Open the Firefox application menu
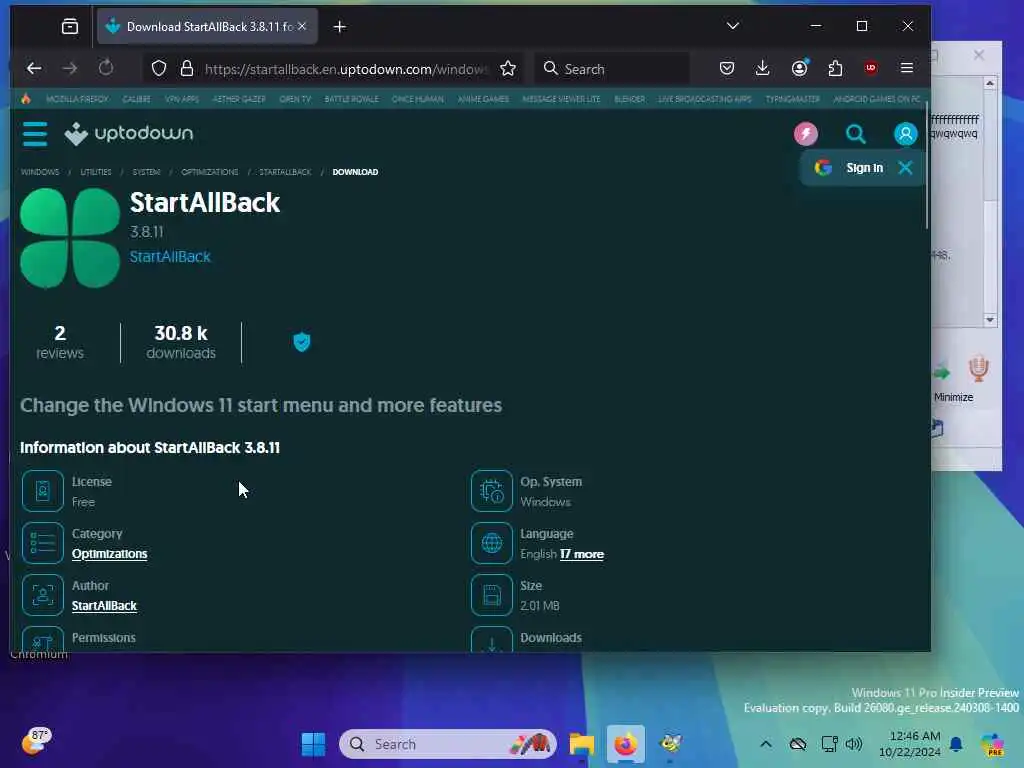Screen dimensions: 1024x768 [906, 68]
